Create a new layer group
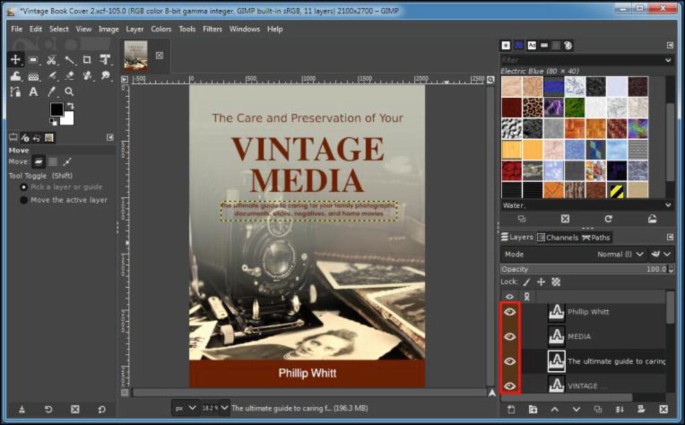 tap(532, 409)
